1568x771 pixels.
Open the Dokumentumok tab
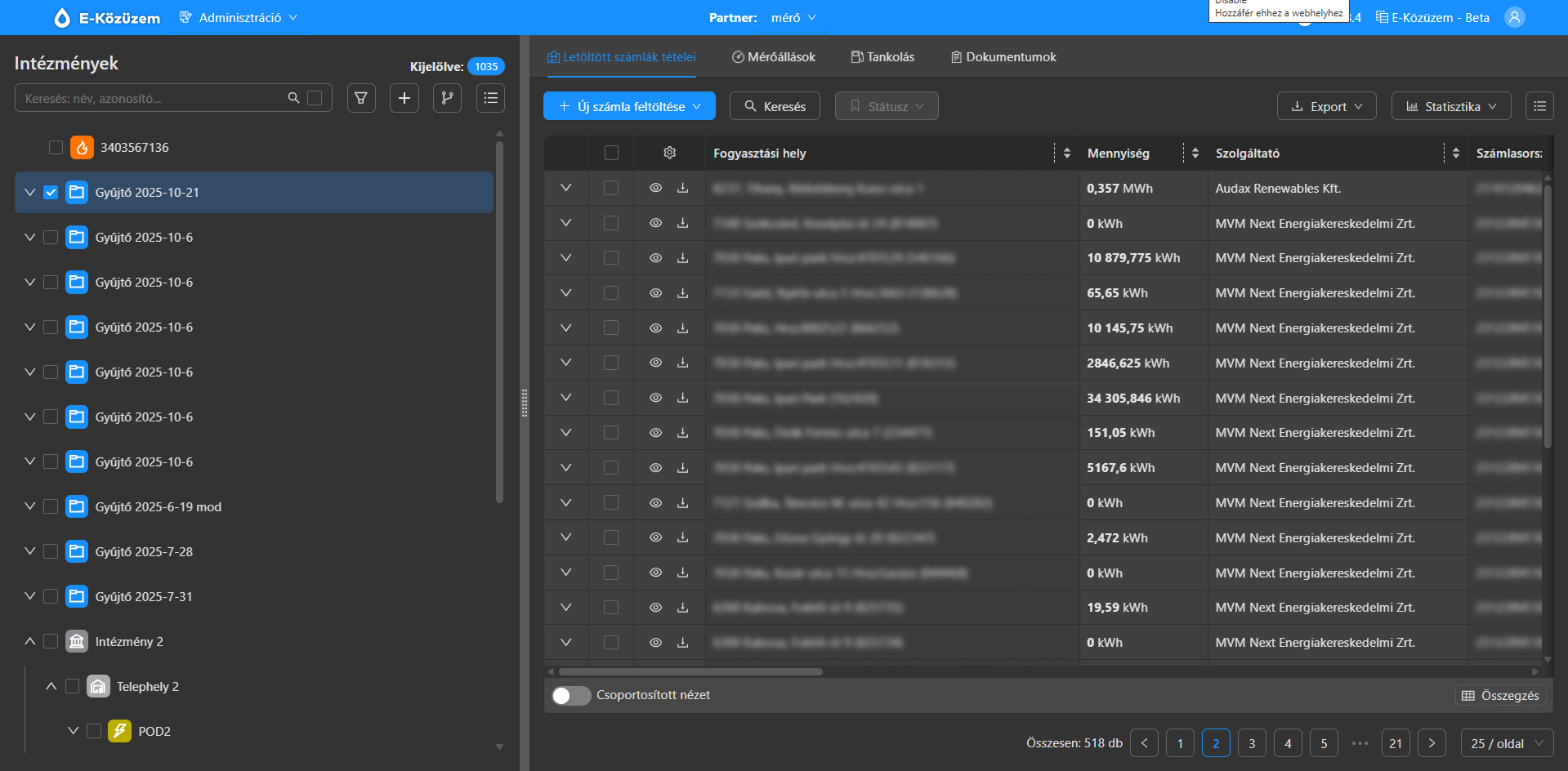[1003, 57]
